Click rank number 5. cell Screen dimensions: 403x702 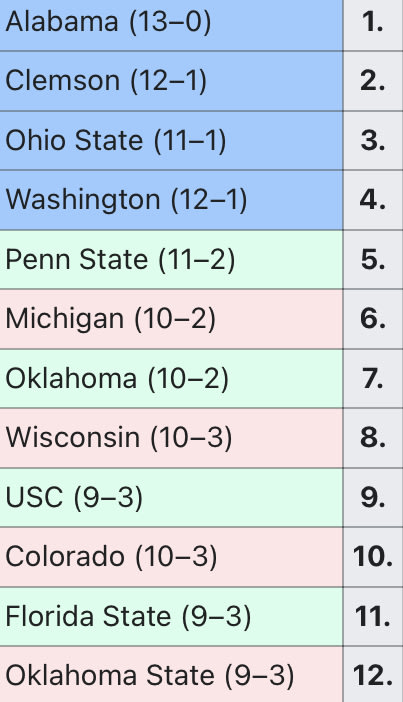point(373,260)
